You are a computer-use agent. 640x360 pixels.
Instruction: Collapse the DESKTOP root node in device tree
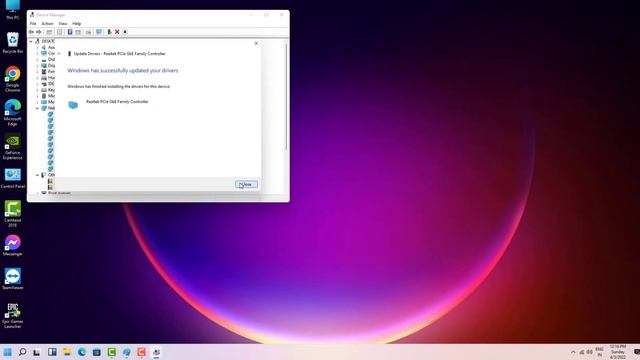point(31,41)
